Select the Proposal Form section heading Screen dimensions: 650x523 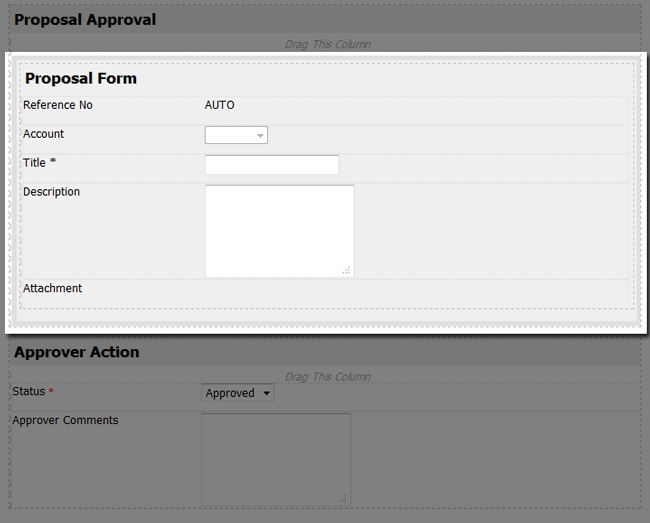pyautogui.click(x=81, y=78)
